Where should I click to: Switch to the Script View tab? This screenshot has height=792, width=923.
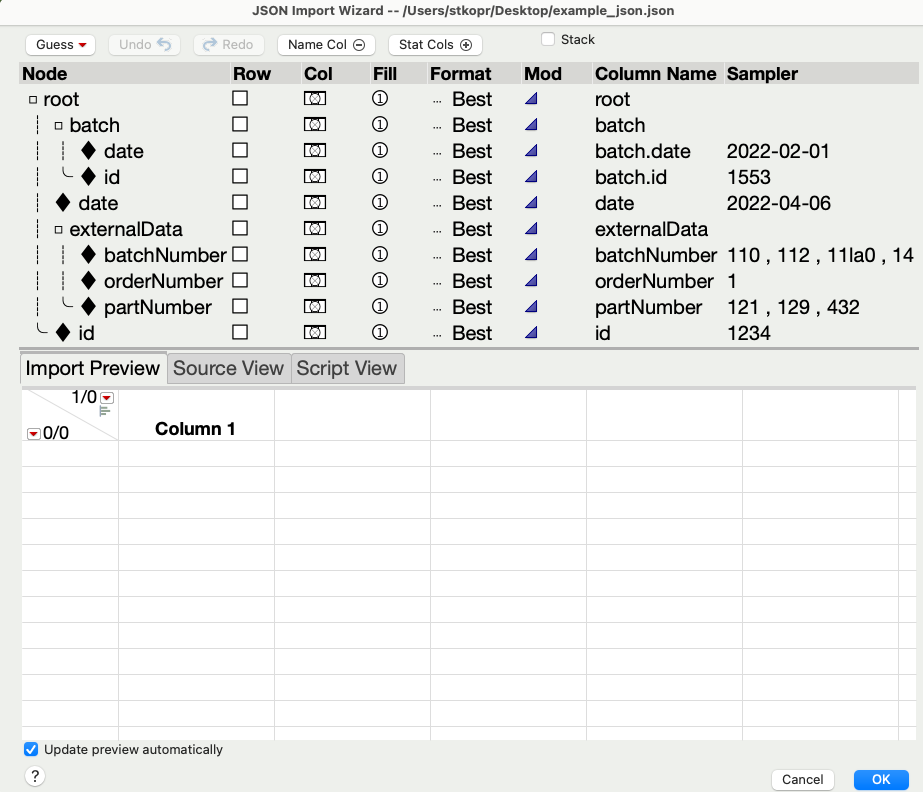(346, 368)
